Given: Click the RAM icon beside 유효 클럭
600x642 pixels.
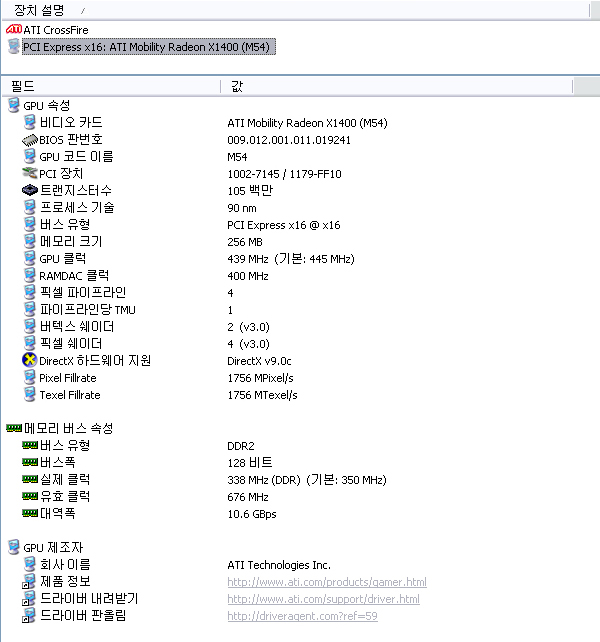Looking at the screenshot, I should coord(29,496).
